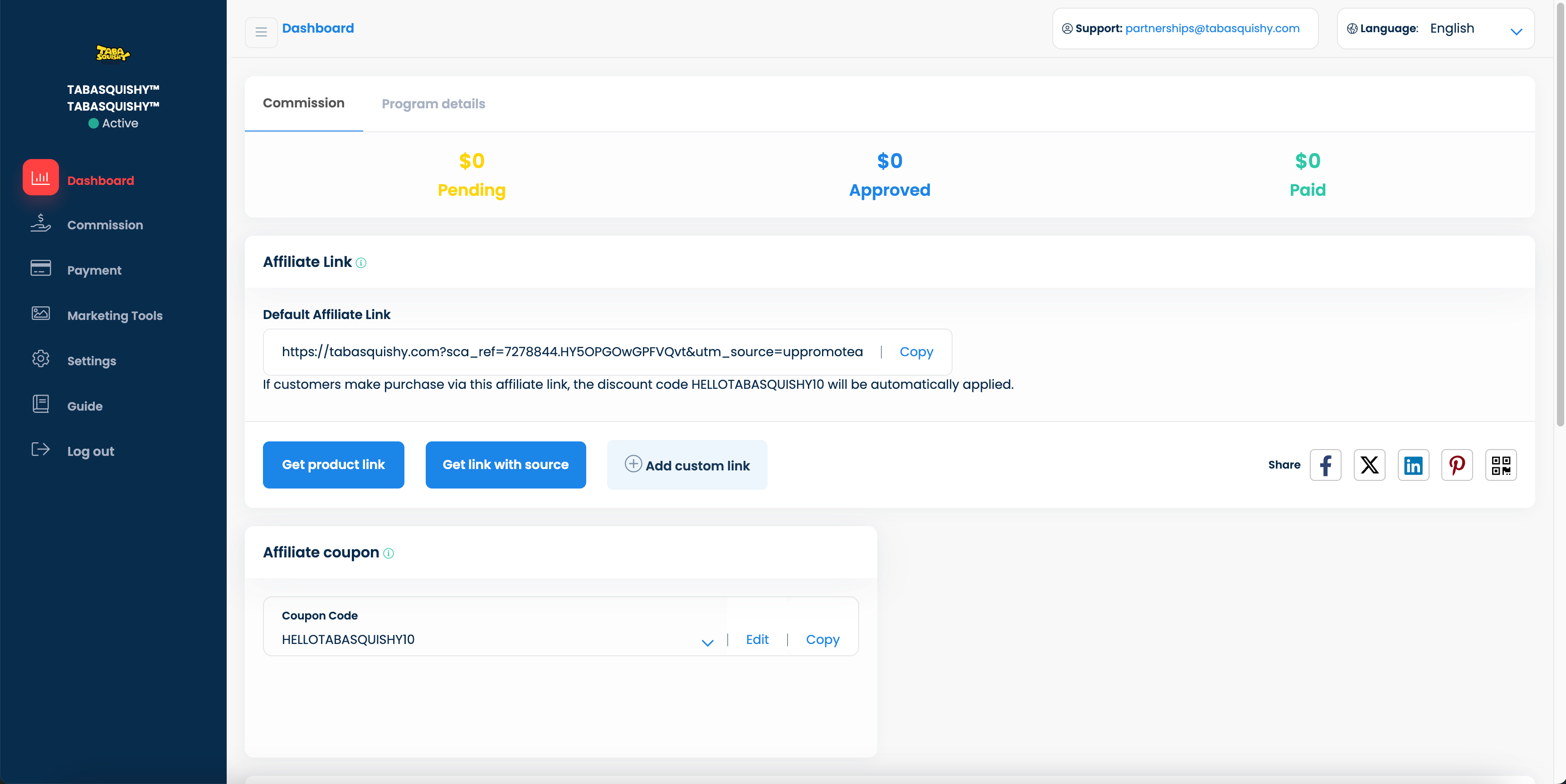Switch to the Program details tab
This screenshot has width=1566, height=784.
[433, 104]
